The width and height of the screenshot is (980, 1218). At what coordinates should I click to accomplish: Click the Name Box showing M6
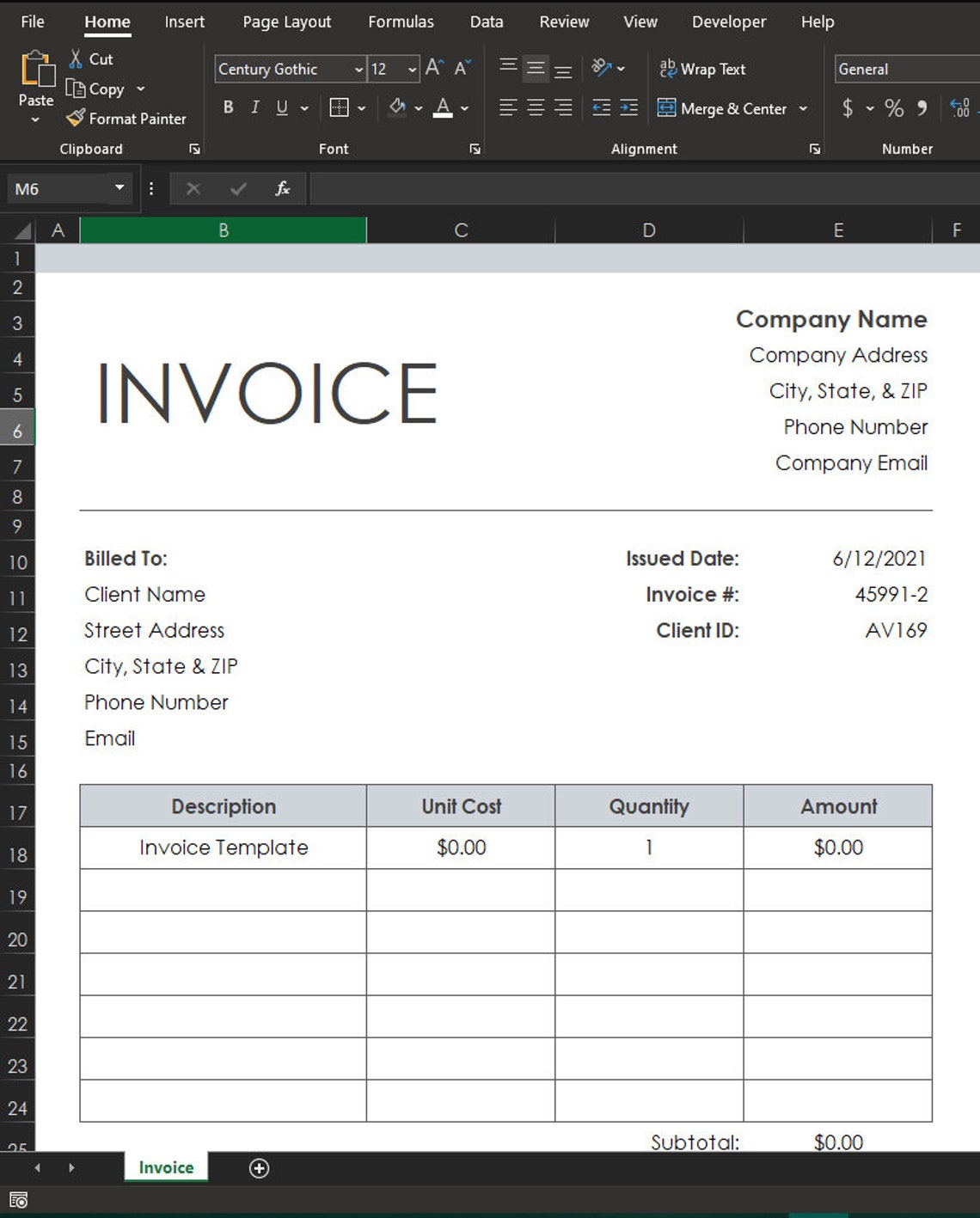click(x=60, y=187)
